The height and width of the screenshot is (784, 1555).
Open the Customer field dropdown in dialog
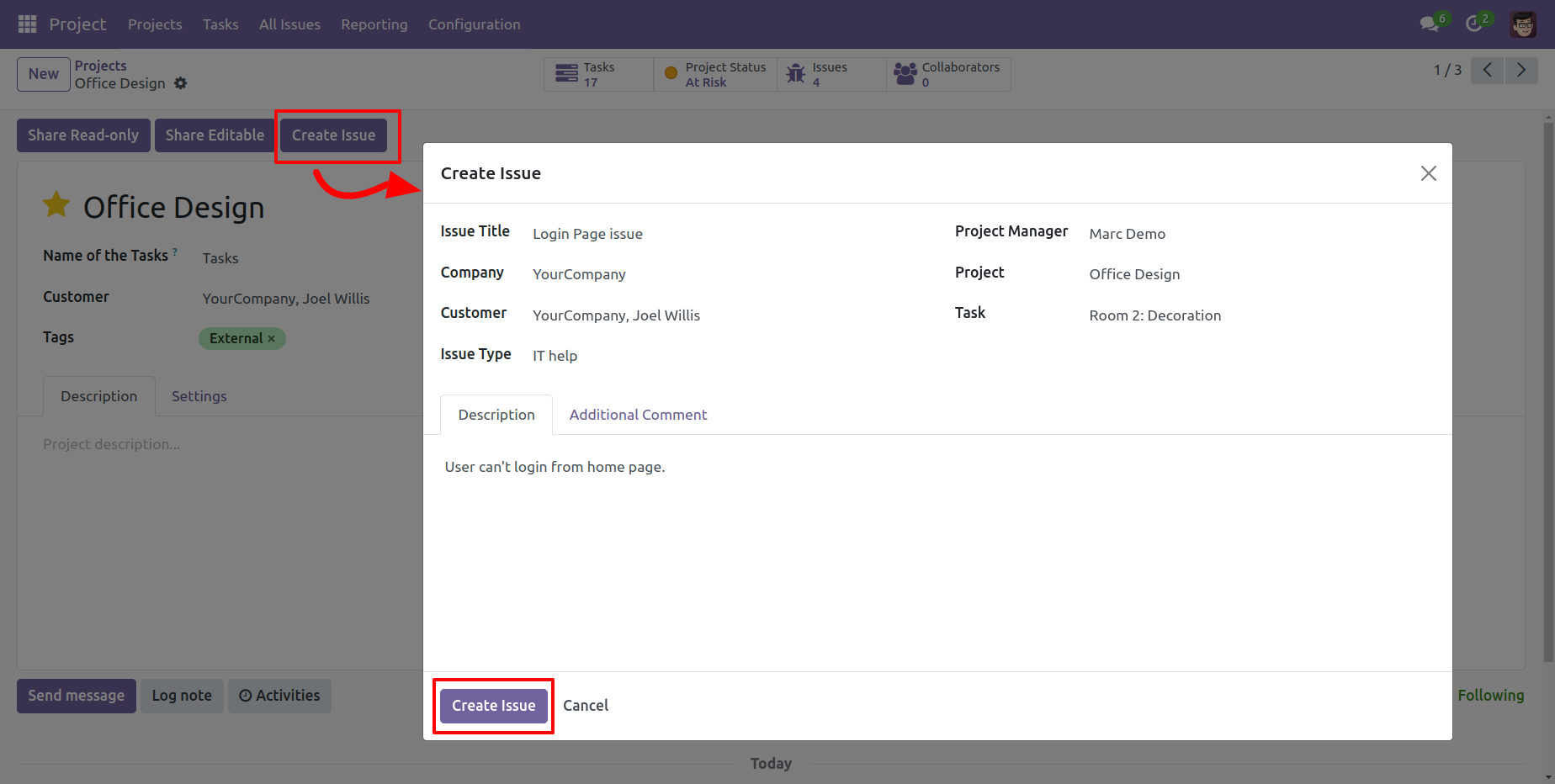tap(727, 315)
